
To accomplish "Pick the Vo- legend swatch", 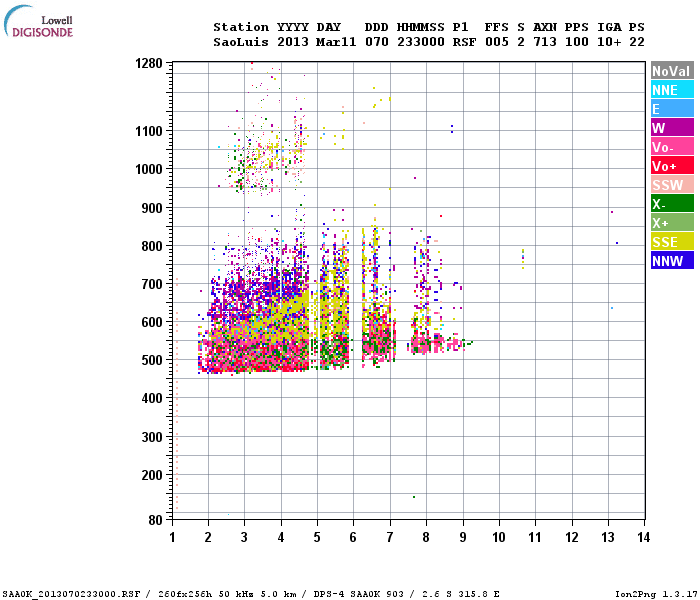I will tap(672, 147).
